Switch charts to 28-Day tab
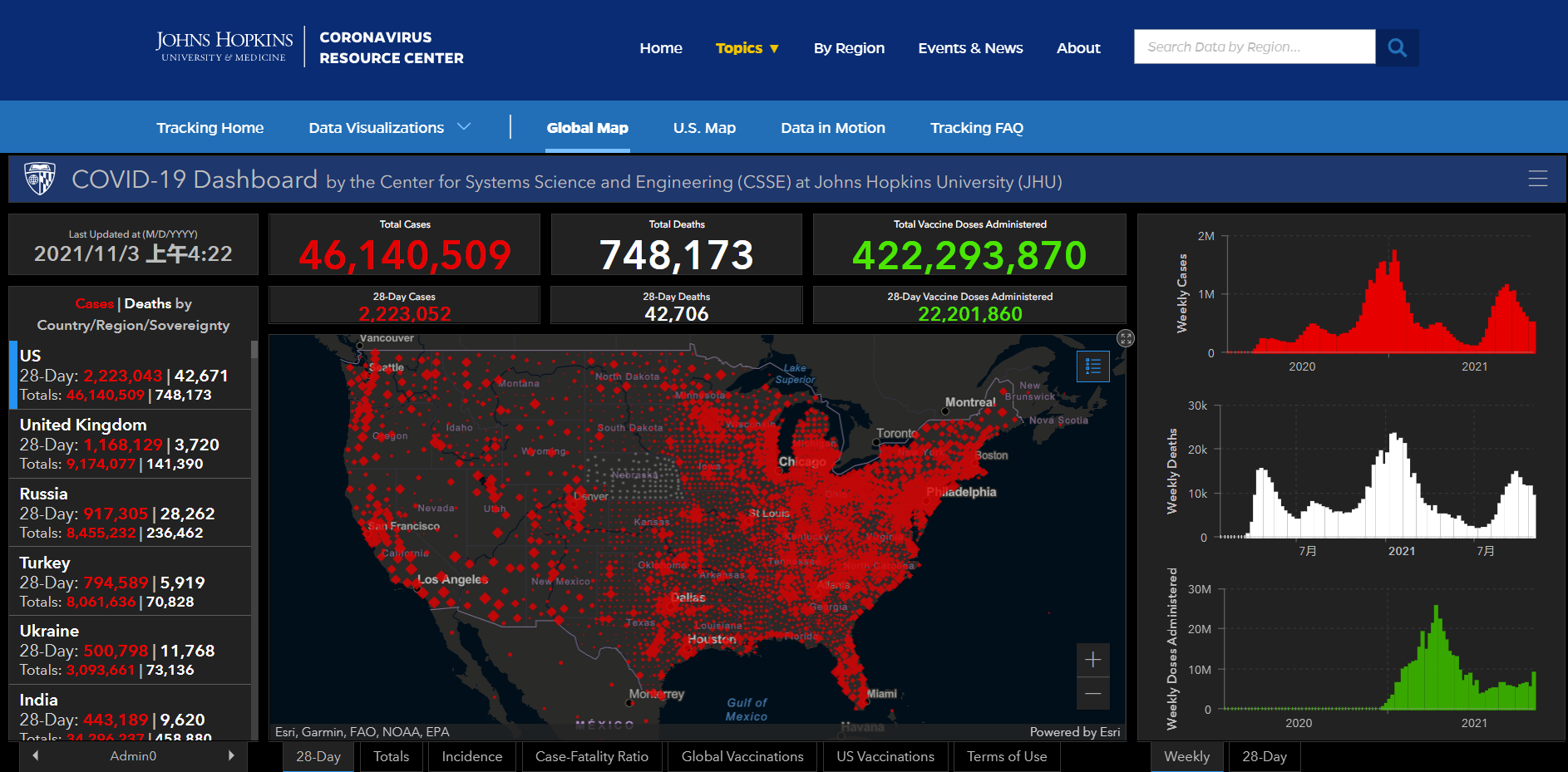Image resolution: width=1568 pixels, height=772 pixels. click(1265, 756)
